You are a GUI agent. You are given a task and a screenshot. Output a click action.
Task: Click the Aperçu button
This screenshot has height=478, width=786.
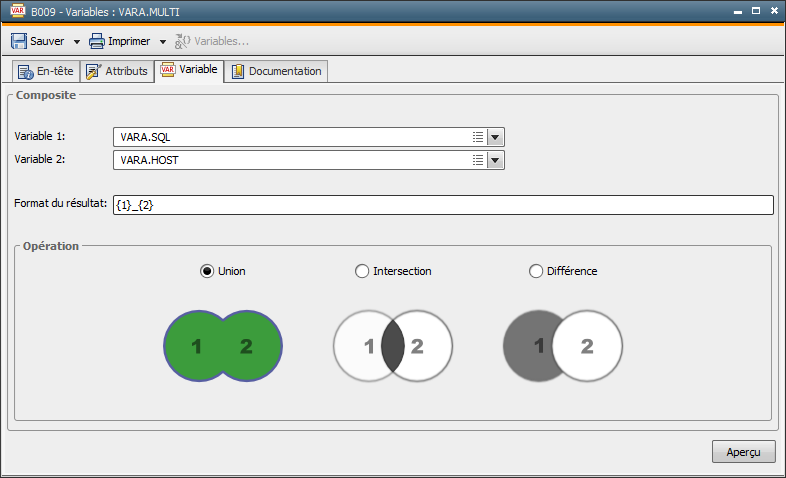click(x=744, y=452)
